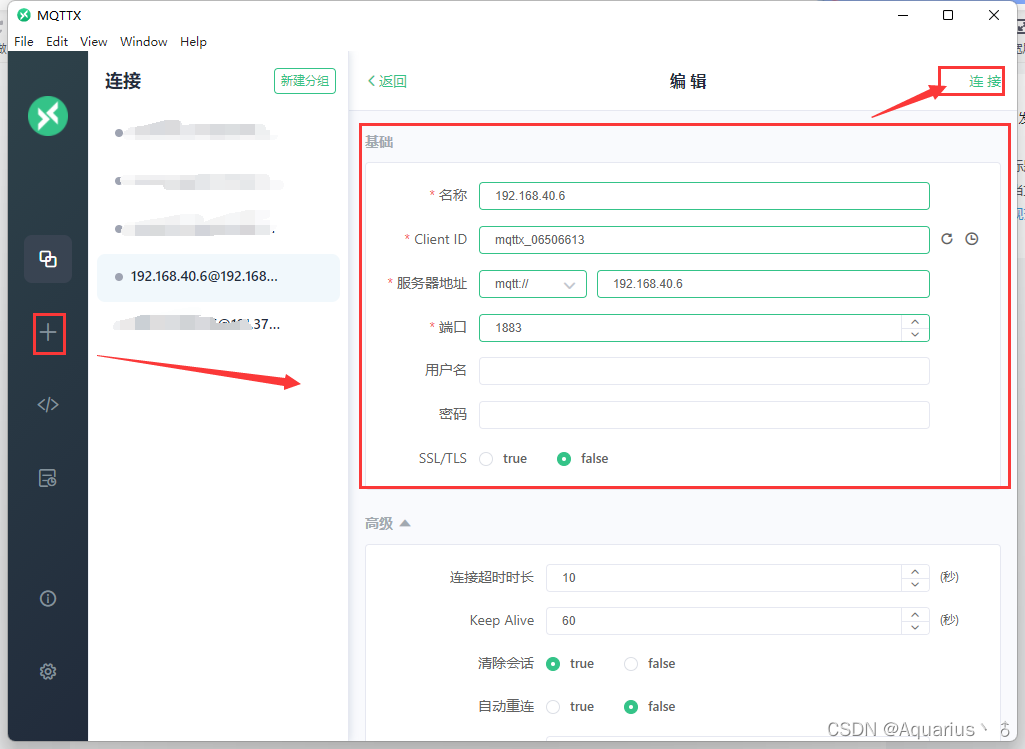Click the 连接超时时长 input field
1025x749 pixels.
click(x=724, y=578)
